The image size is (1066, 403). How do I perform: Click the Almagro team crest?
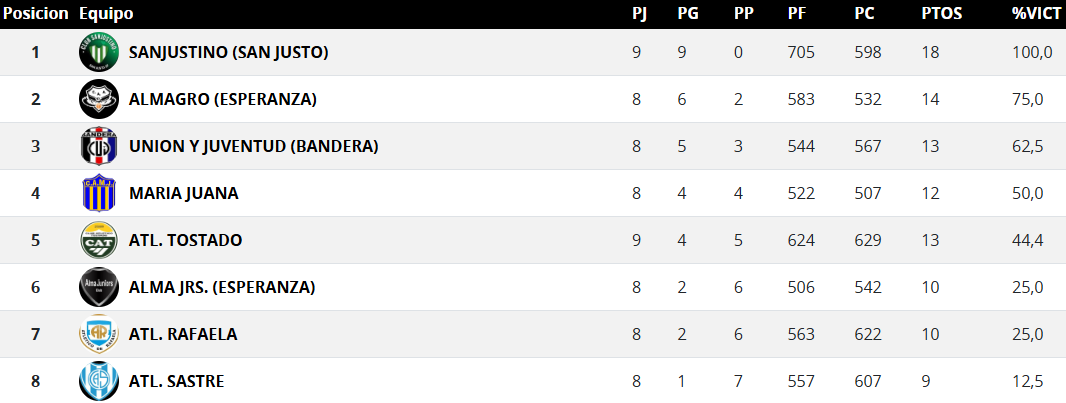99,99
